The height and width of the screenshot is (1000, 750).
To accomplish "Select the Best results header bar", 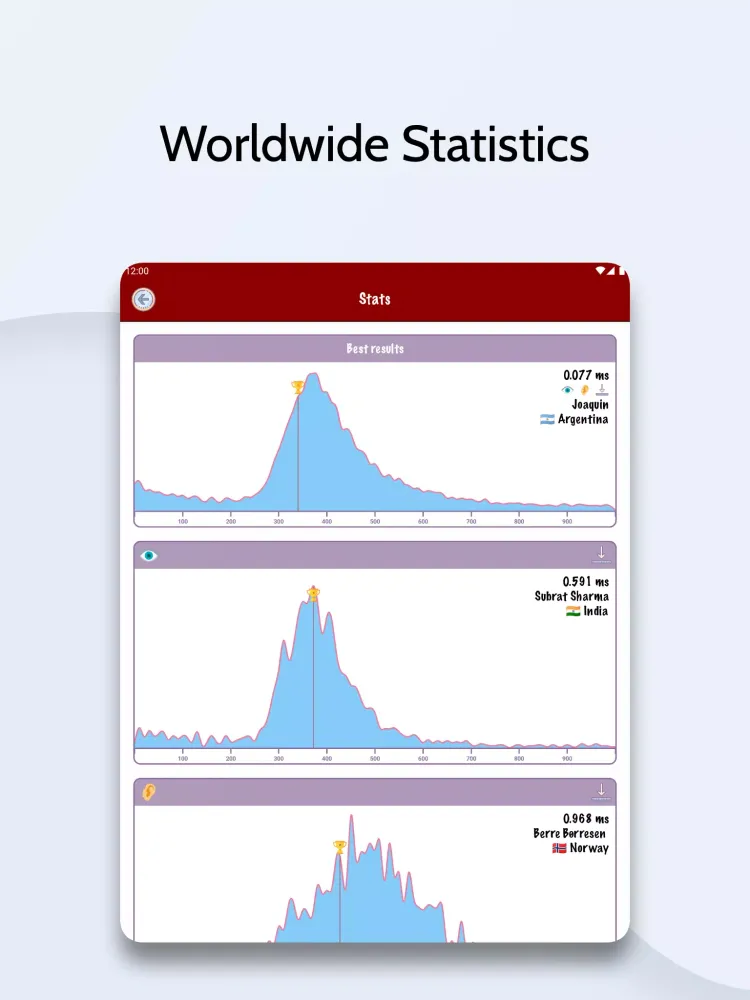I will coord(375,349).
